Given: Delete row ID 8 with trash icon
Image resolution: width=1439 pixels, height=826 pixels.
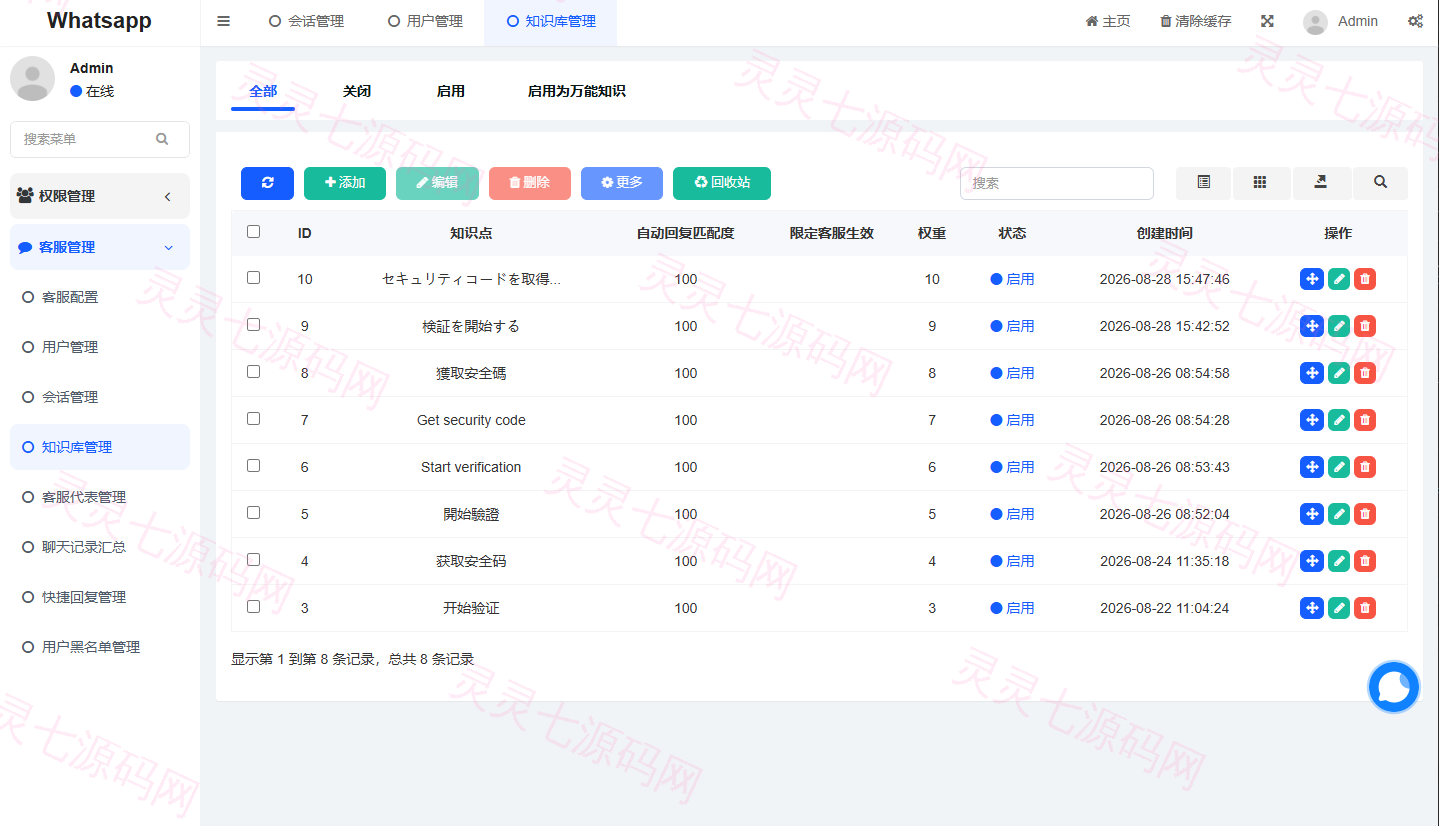Looking at the screenshot, I should click(x=1365, y=373).
